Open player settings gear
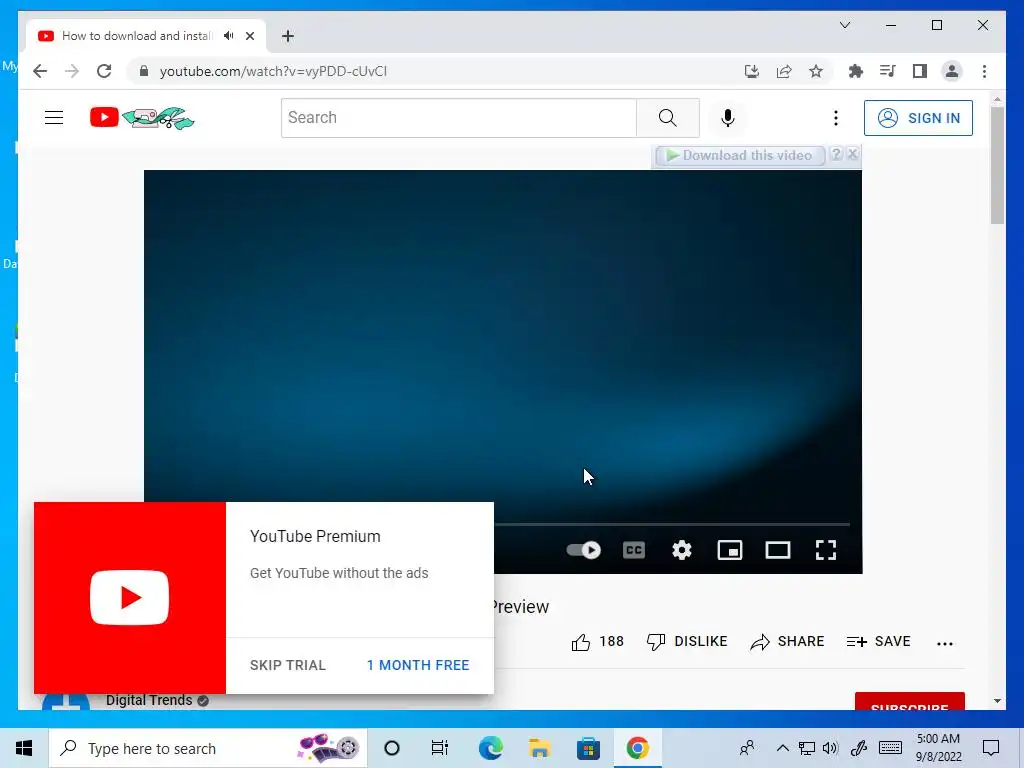Screen dimensions: 1024x768 point(682,550)
